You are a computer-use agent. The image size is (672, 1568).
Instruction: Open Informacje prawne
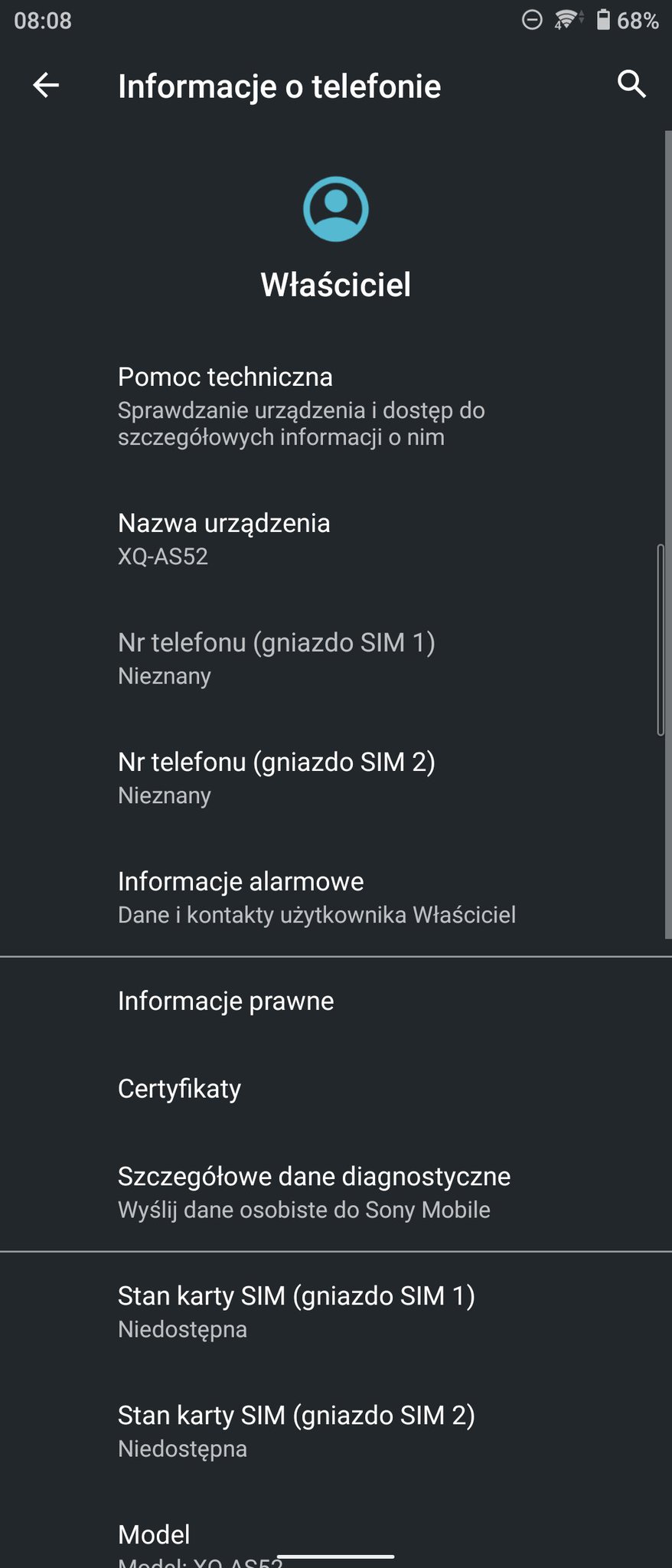click(336, 1001)
